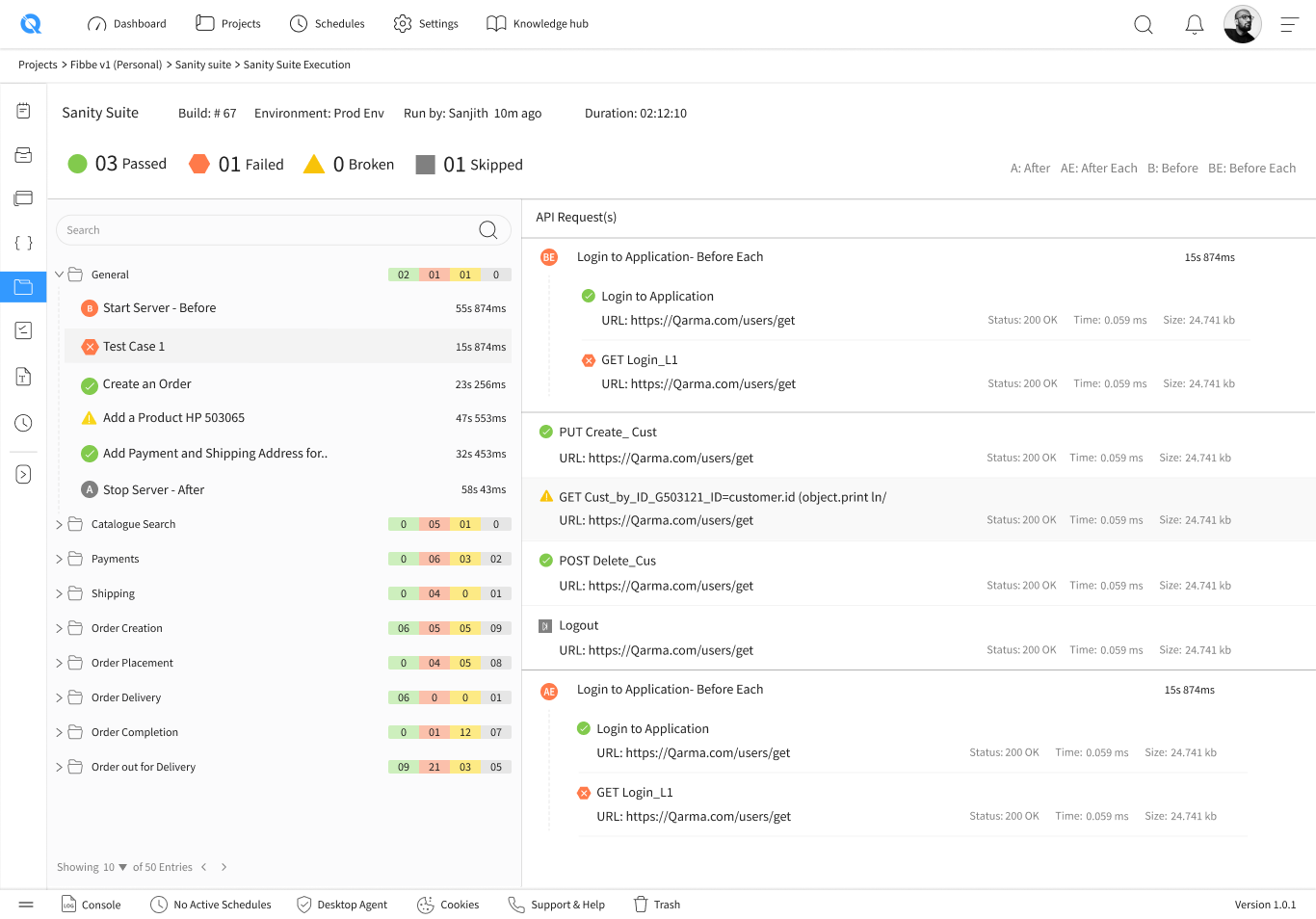Open the Console in bottom bar
The height and width of the screenshot is (919, 1316).
point(91,905)
